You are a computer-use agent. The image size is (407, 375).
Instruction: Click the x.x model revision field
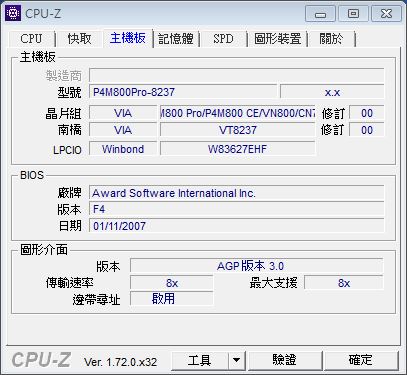(332, 92)
